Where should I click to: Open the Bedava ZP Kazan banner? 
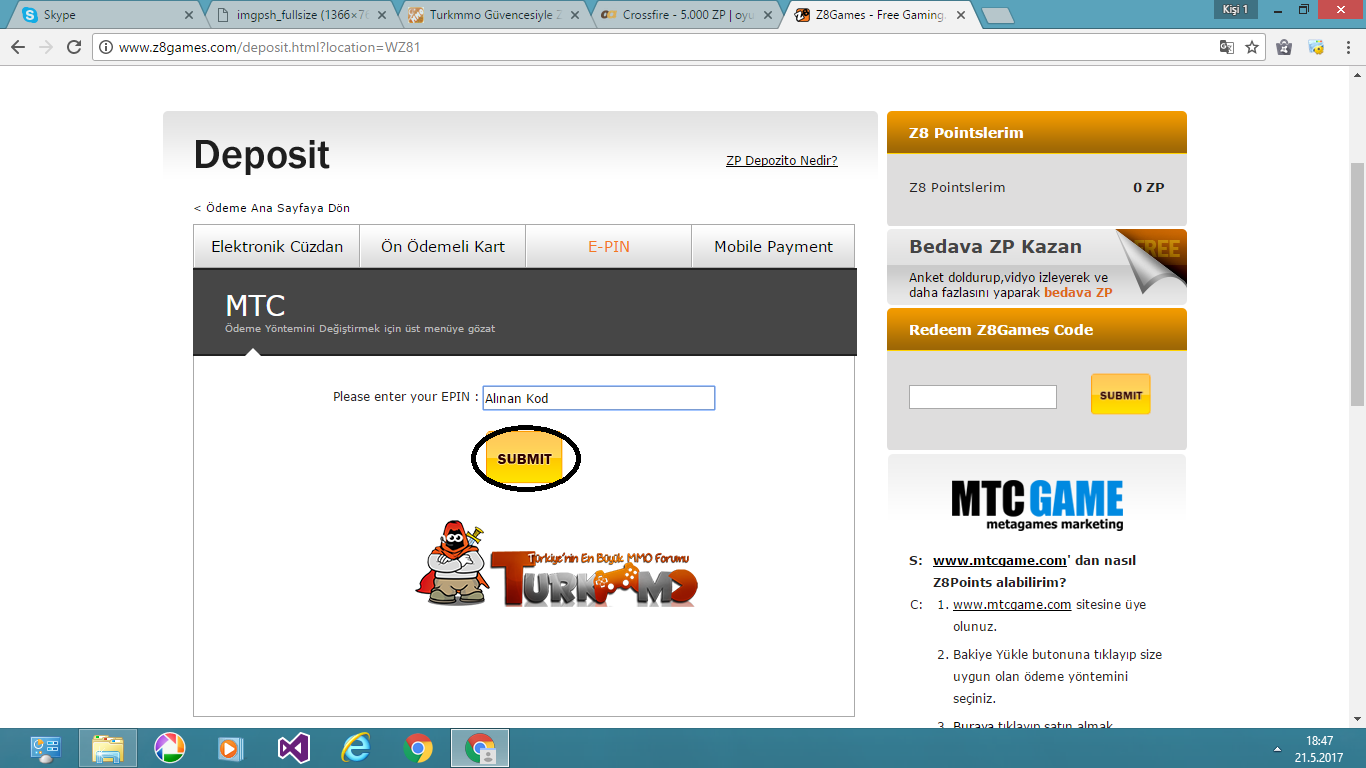pyautogui.click(x=1037, y=266)
